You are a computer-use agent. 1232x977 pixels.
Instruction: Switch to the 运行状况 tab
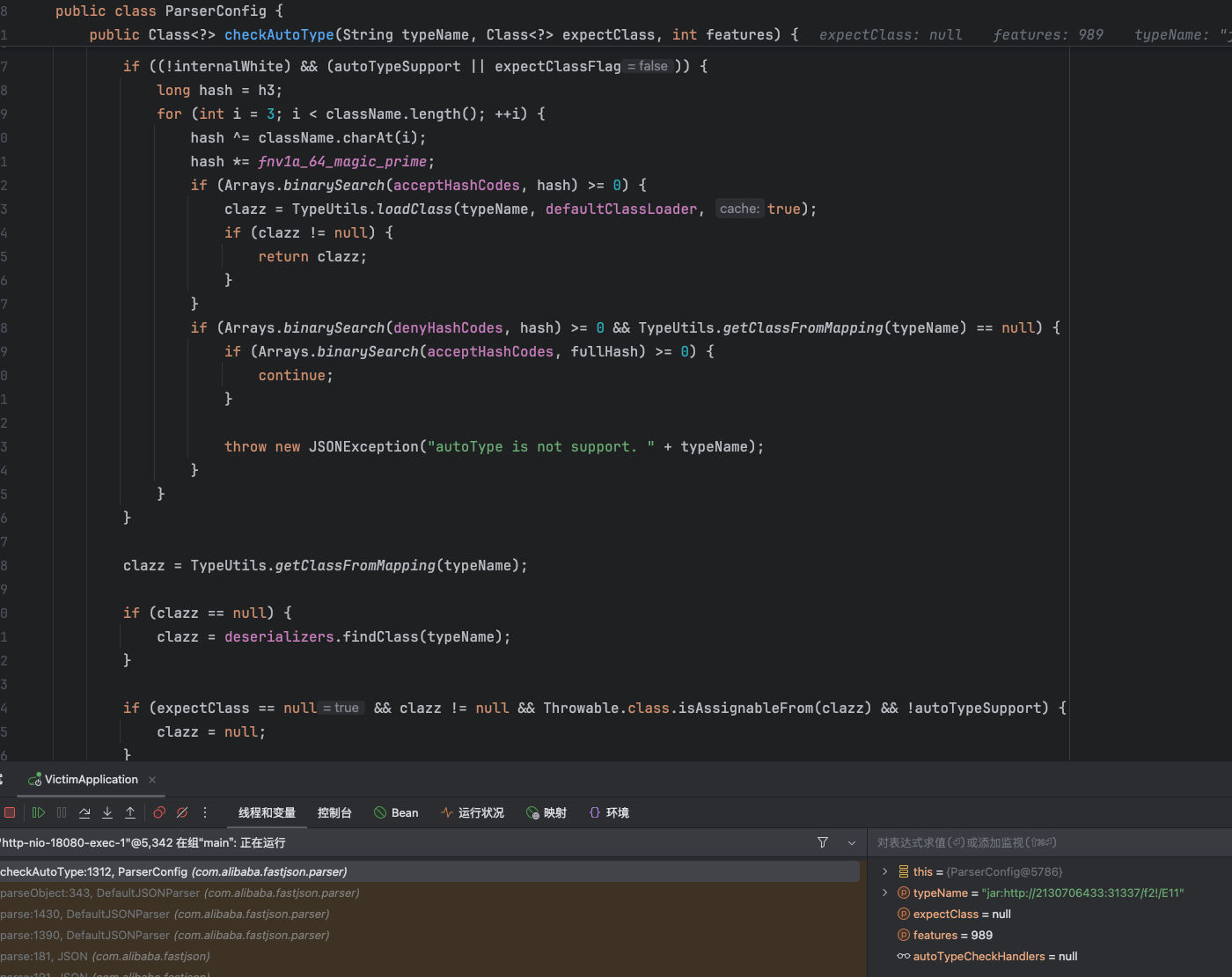click(473, 812)
